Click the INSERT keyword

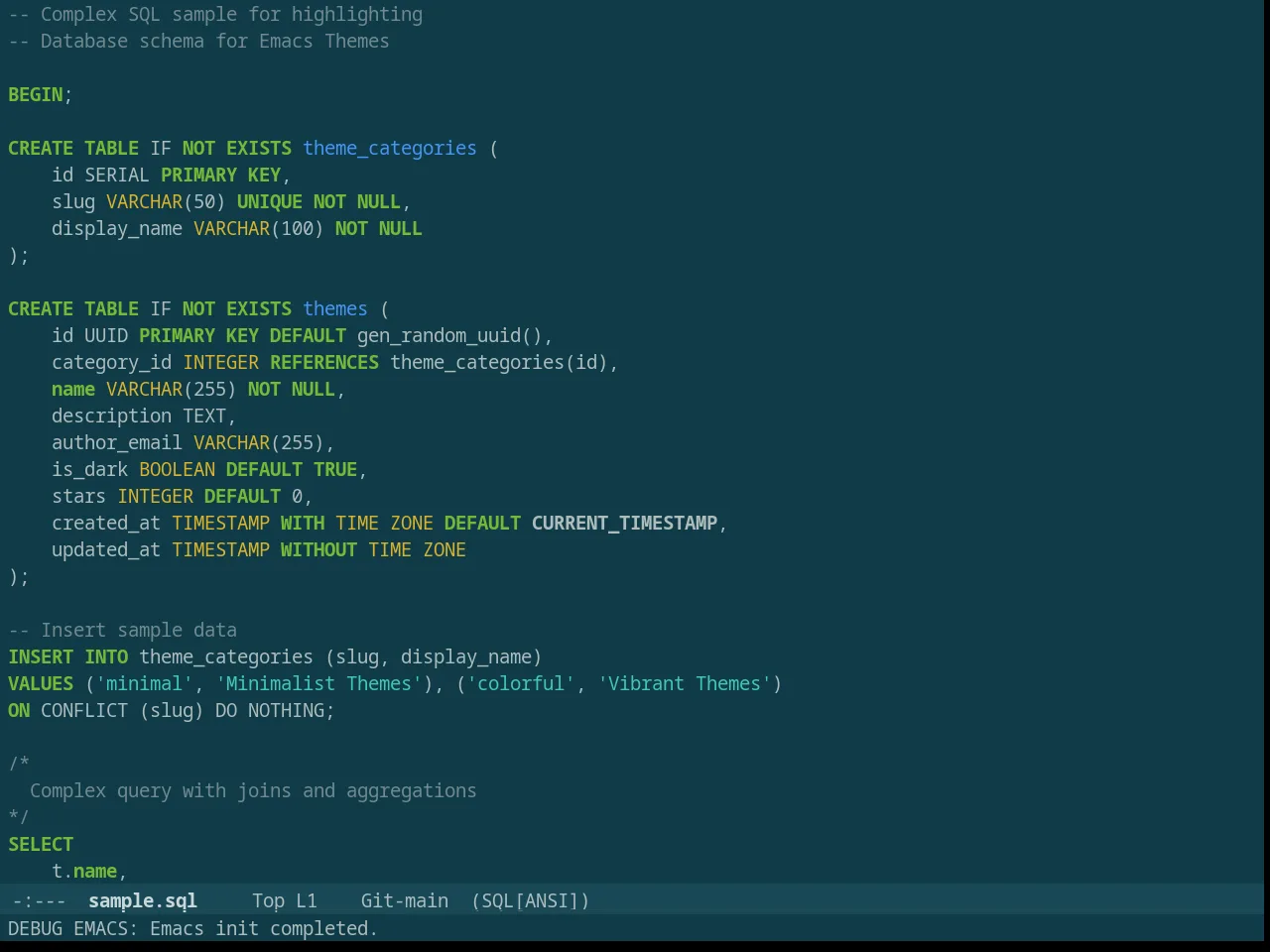point(41,656)
